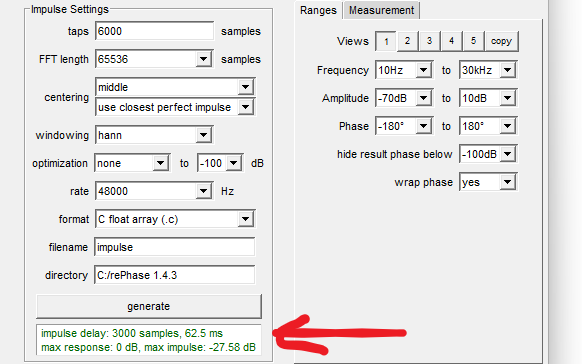The width and height of the screenshot is (582, 364).
Task: Click the filename field containing impulse
Action: tap(174, 247)
